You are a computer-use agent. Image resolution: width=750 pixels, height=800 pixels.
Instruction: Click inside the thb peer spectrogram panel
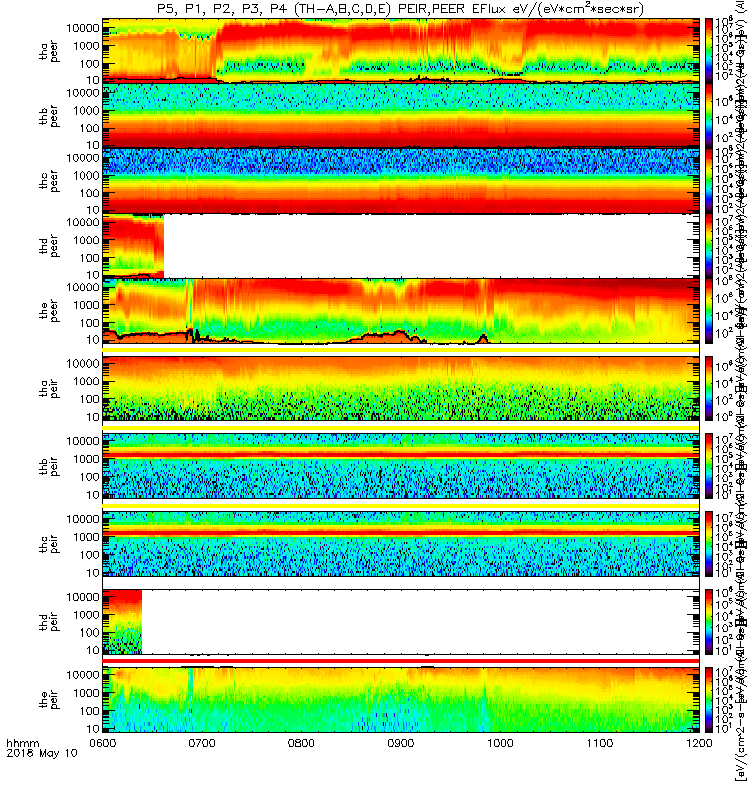(401, 115)
